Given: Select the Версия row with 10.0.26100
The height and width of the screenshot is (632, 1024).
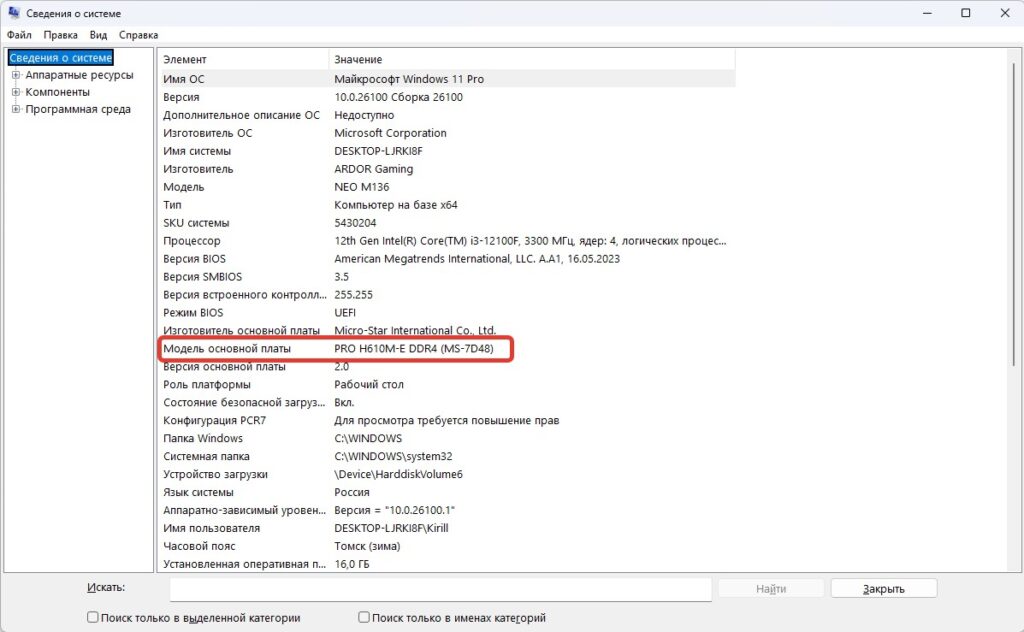Looking at the screenshot, I should 447,97.
